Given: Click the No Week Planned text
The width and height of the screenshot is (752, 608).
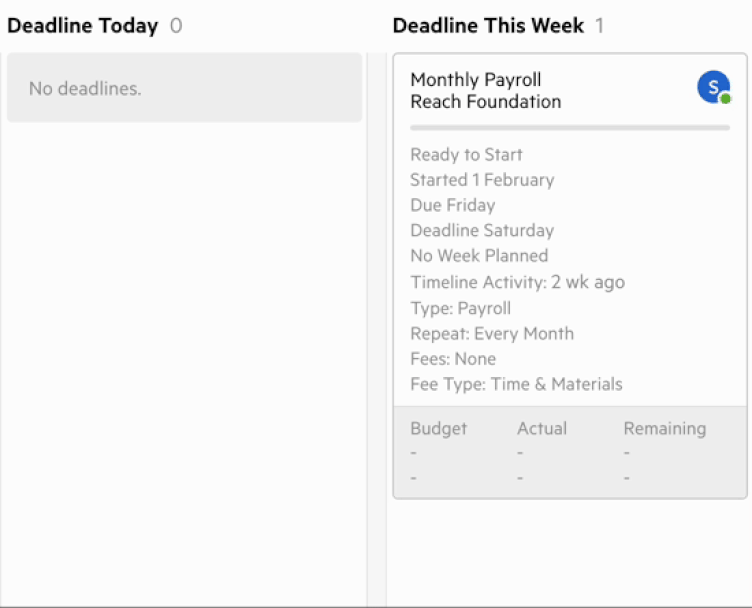Looking at the screenshot, I should 479,256.
